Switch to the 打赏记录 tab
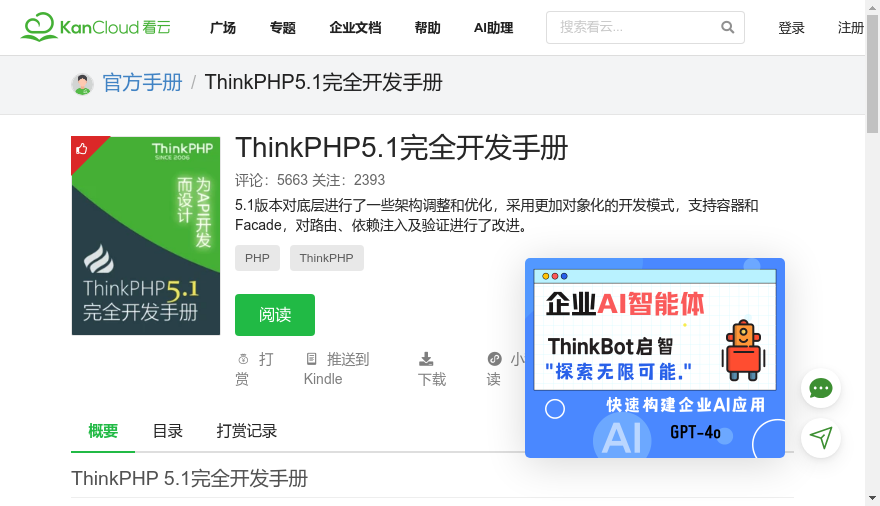The image size is (880, 506). 247,431
